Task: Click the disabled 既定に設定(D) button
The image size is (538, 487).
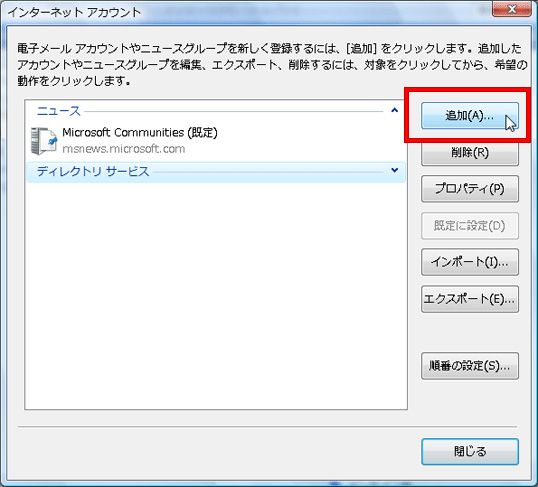Action: [469, 226]
